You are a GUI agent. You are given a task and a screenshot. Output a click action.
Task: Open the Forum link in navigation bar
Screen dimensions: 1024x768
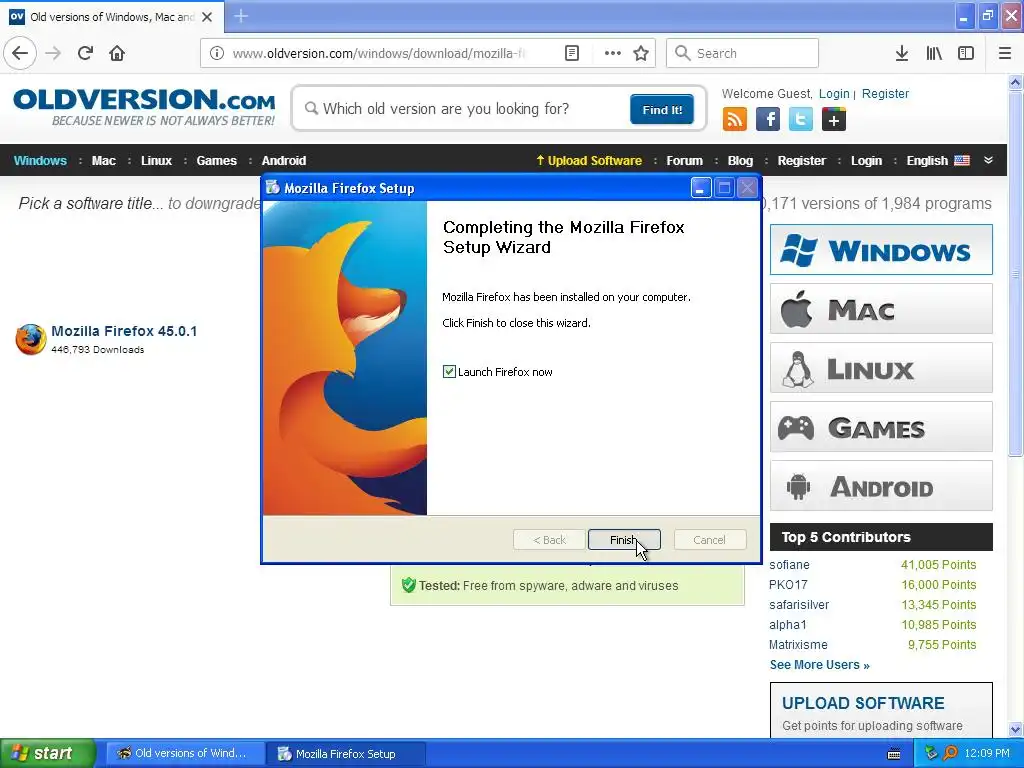(x=684, y=161)
